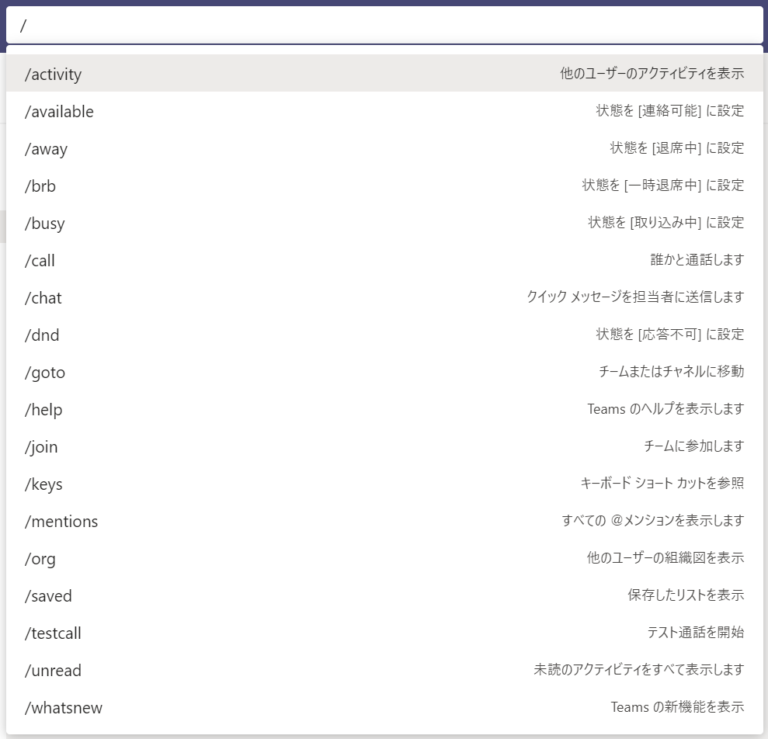
Task: Set status with /busy command
Action: [44, 223]
